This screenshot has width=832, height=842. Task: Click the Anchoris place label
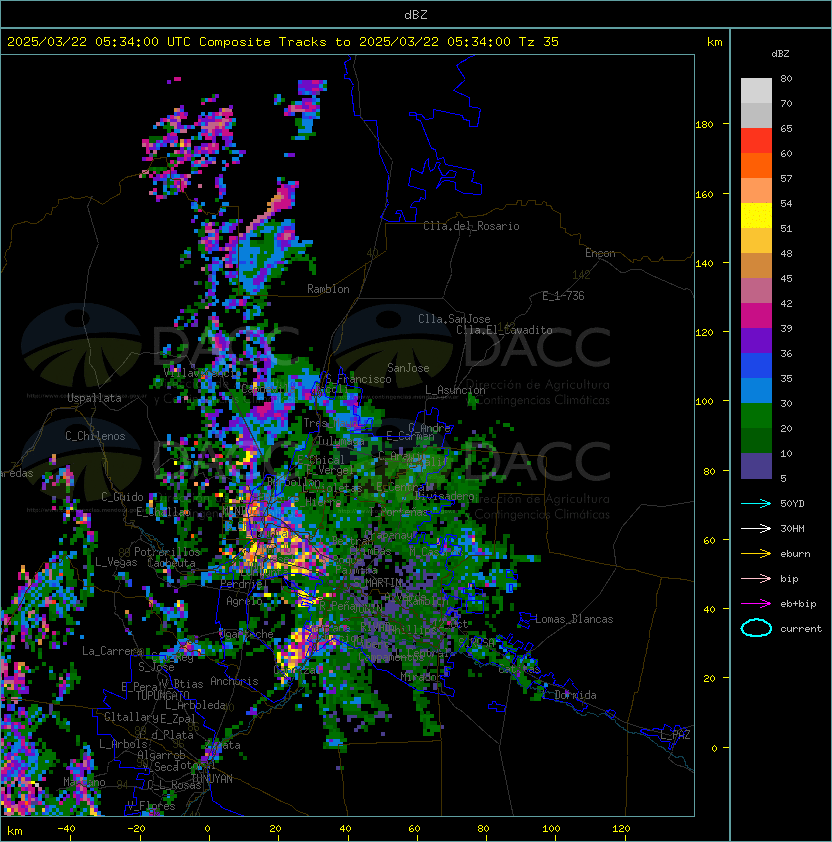(234, 681)
